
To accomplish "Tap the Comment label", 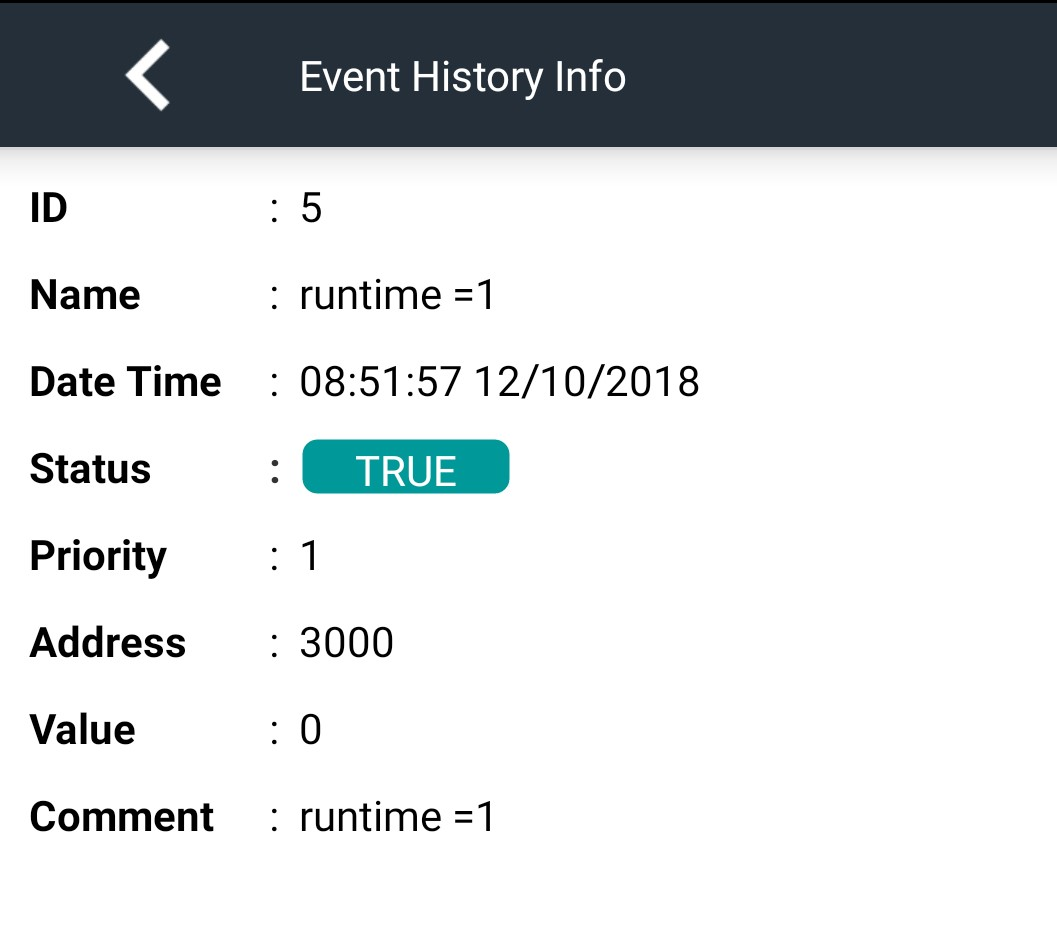I will click(x=121, y=817).
